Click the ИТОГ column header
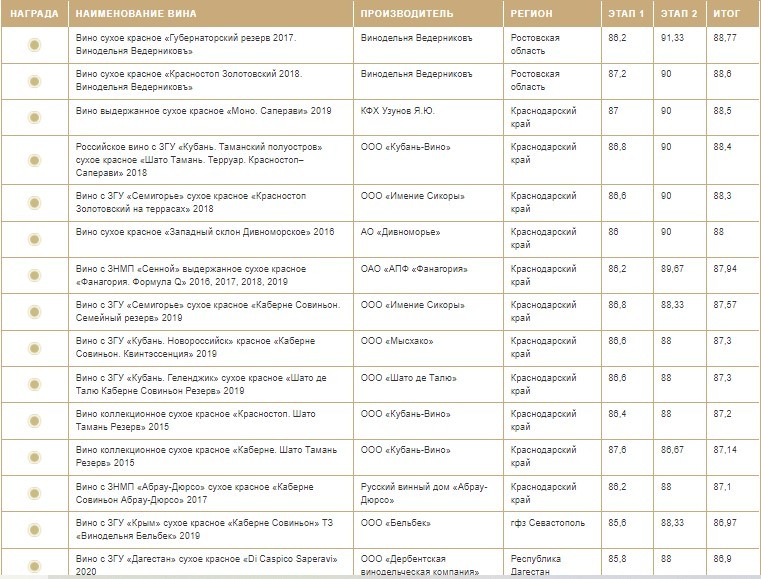The image size is (761, 579). click(727, 14)
